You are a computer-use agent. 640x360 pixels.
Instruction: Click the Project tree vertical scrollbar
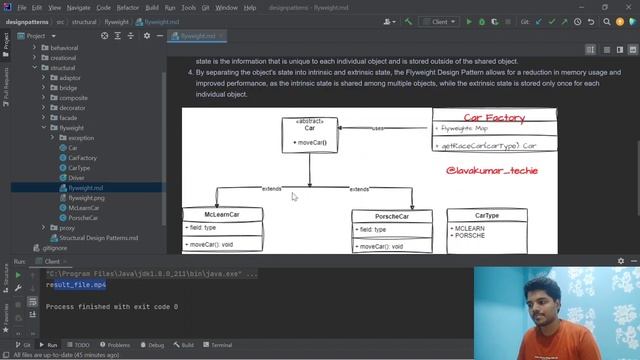click(x=164, y=149)
